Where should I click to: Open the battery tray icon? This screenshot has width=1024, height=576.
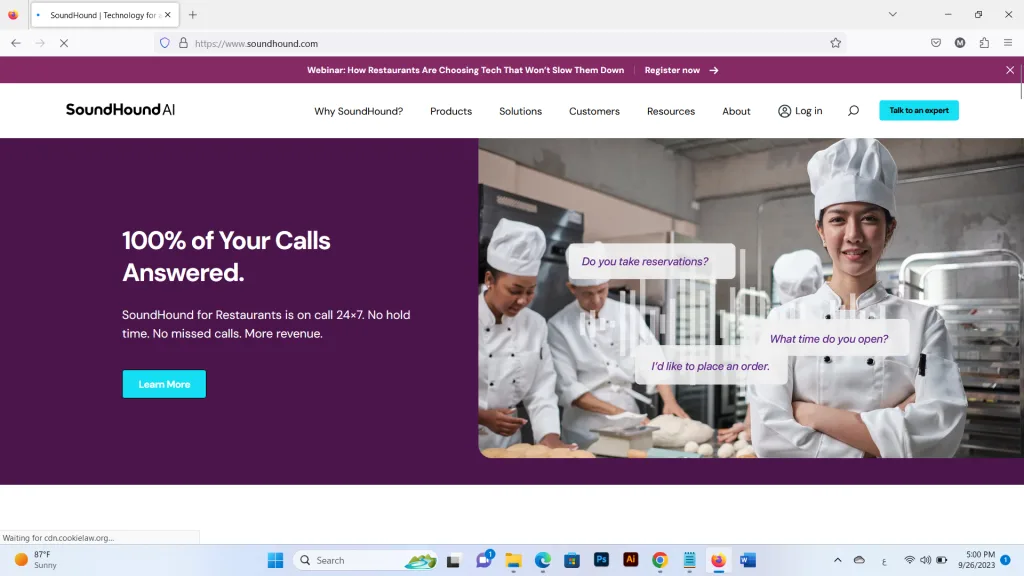tap(942, 560)
